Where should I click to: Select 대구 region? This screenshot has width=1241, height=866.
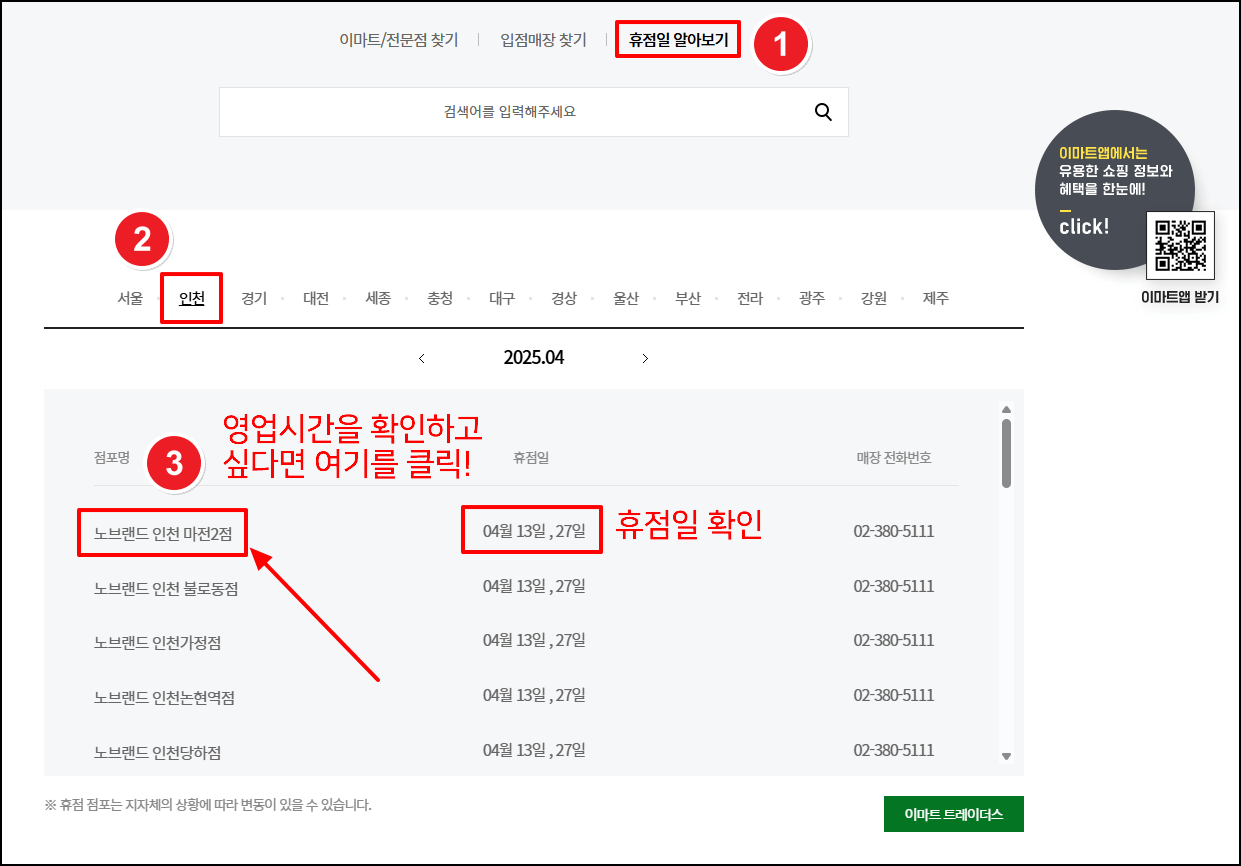pos(502,298)
